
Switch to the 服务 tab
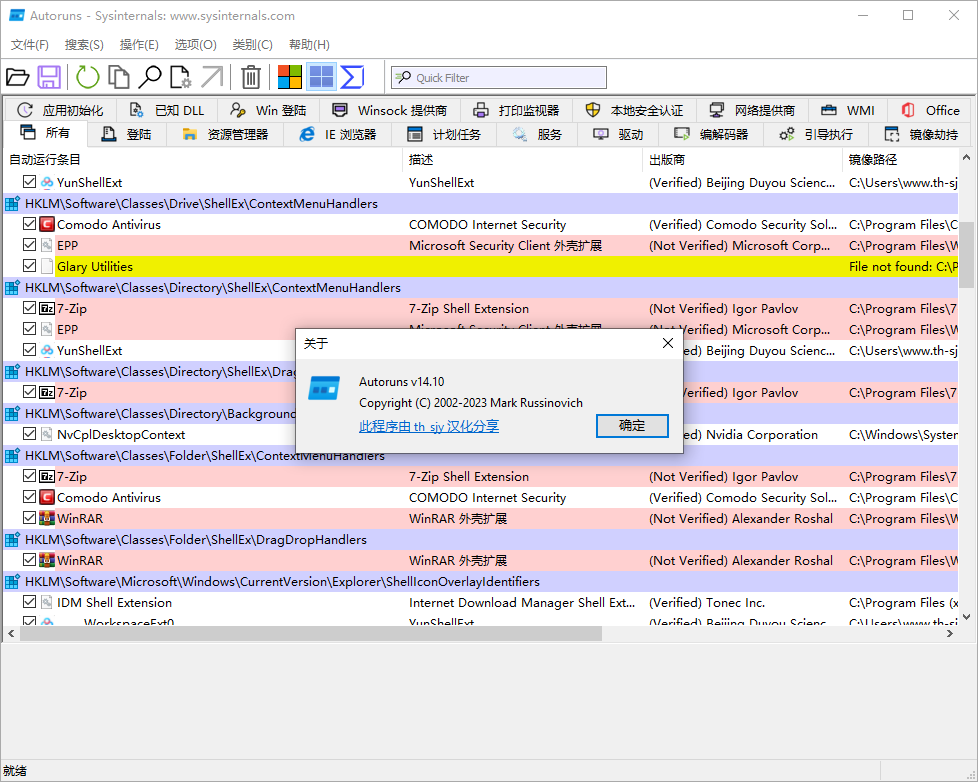(x=537, y=134)
